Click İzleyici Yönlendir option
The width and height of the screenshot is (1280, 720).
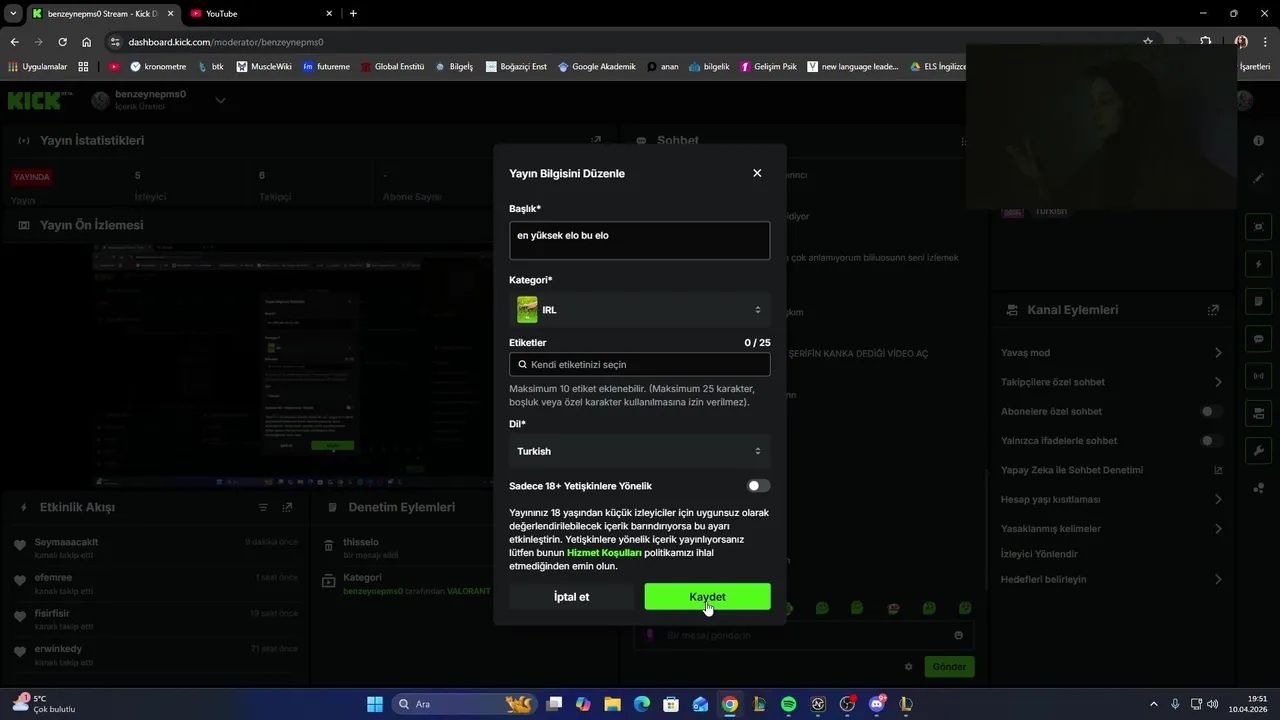[x=1039, y=554]
